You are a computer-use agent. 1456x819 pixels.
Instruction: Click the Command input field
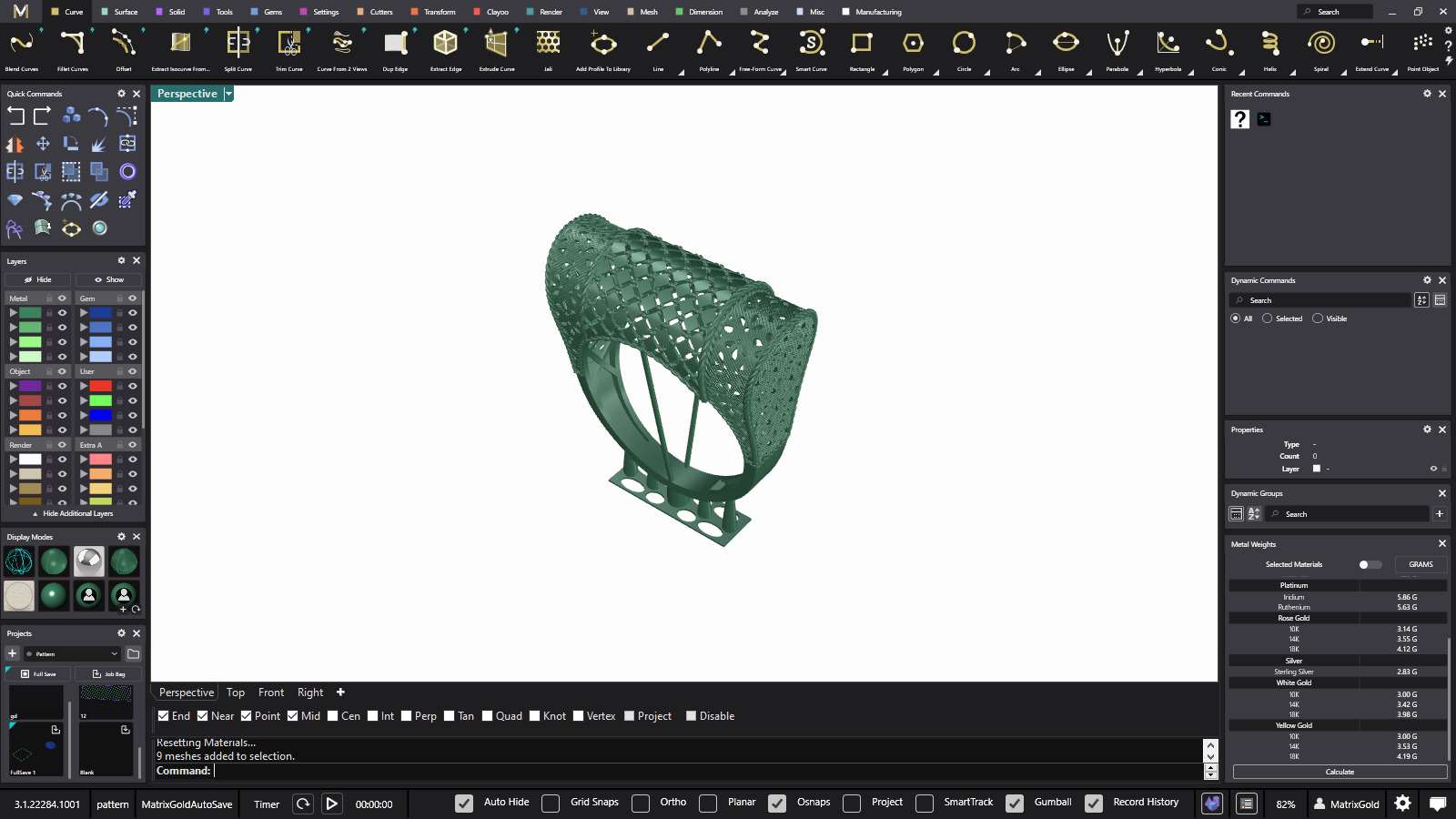708,771
